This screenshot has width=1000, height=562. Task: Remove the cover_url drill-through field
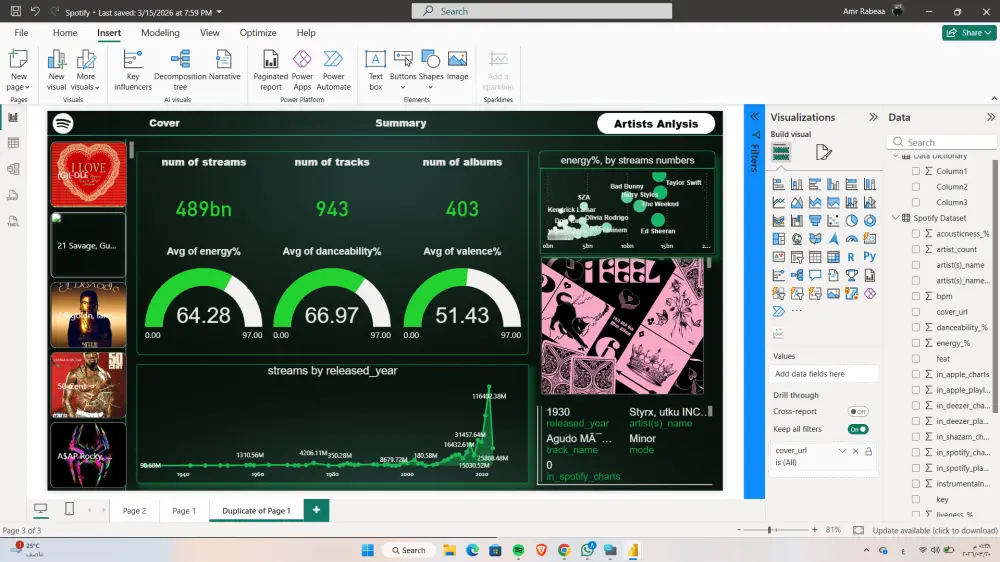pos(855,450)
